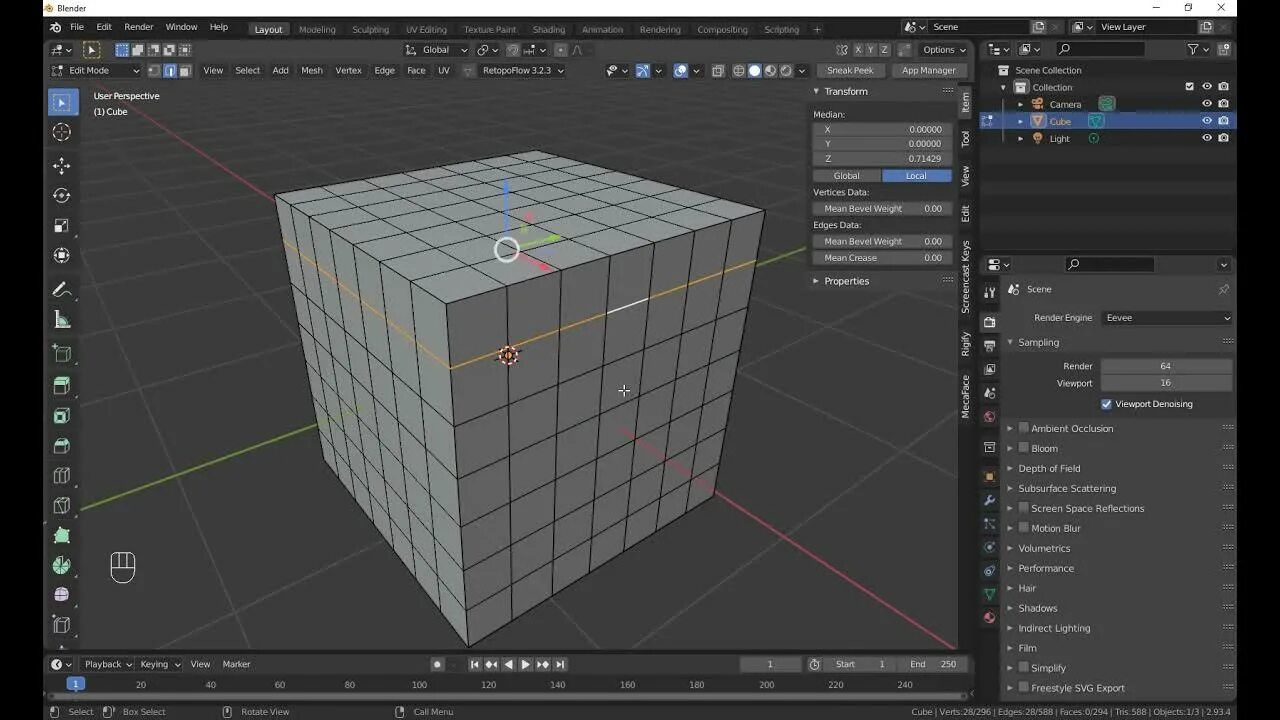Switch to the Sculpting workspace tab

(x=370, y=29)
